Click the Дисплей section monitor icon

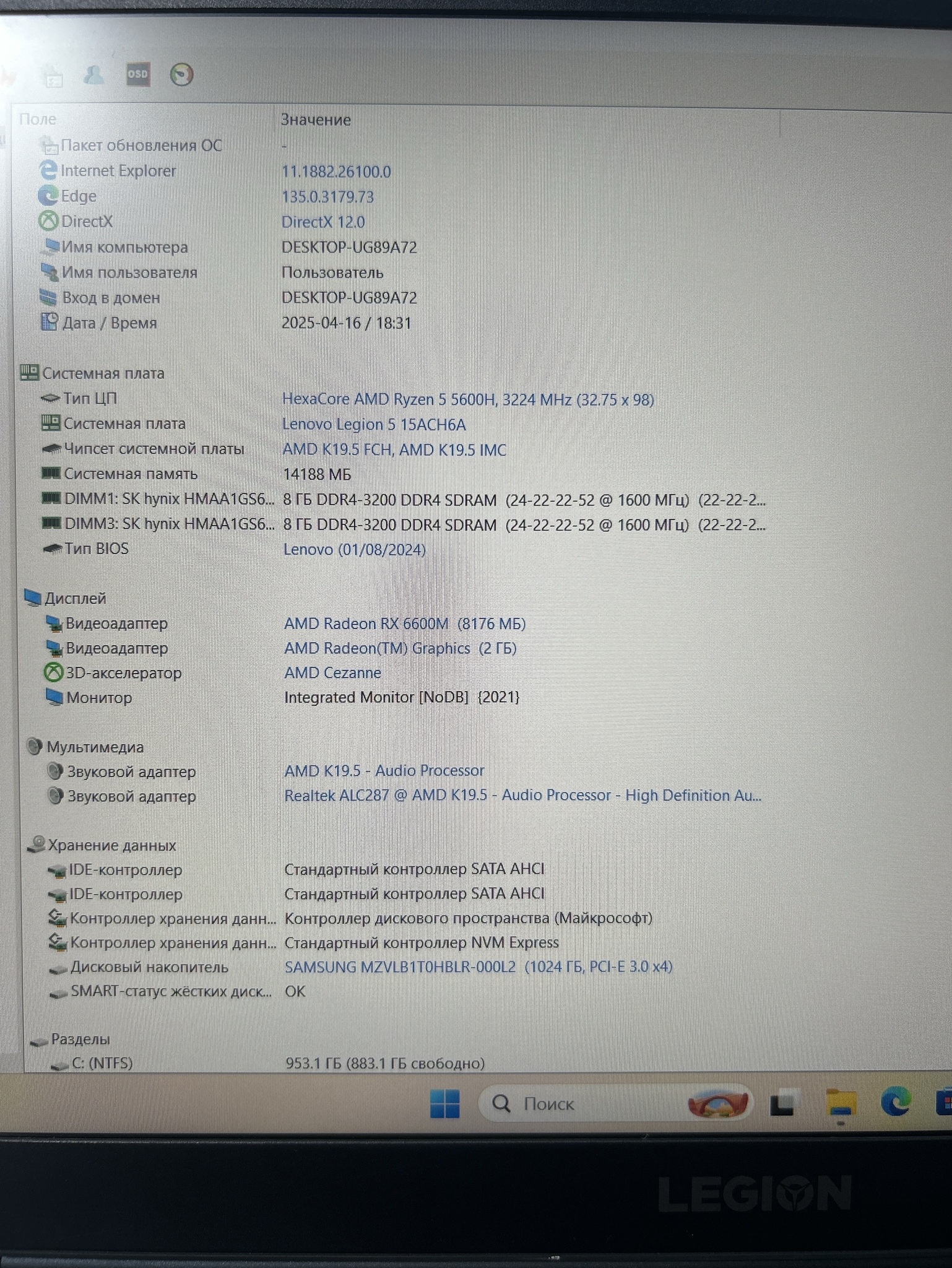tap(33, 598)
